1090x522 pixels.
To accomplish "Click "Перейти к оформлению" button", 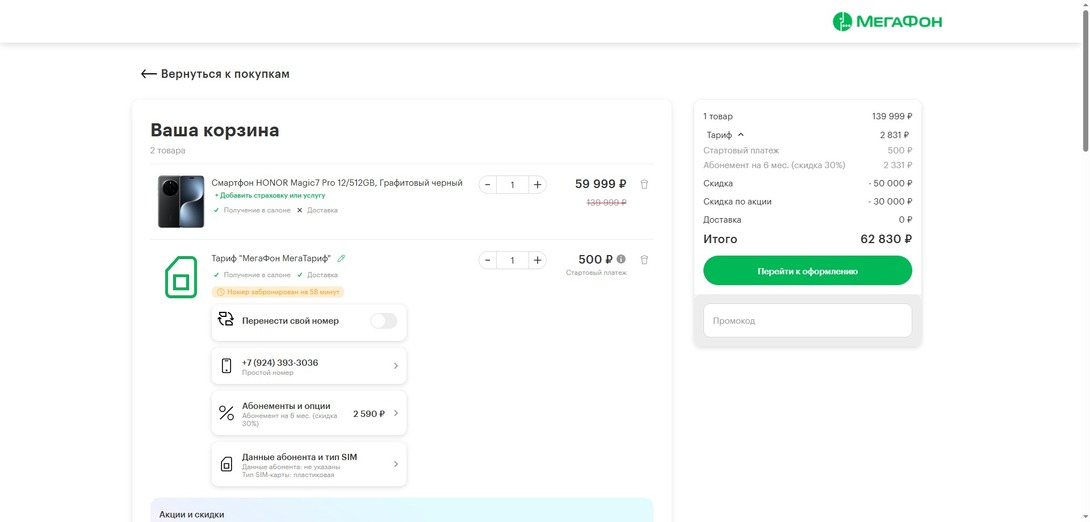I will click(x=807, y=271).
